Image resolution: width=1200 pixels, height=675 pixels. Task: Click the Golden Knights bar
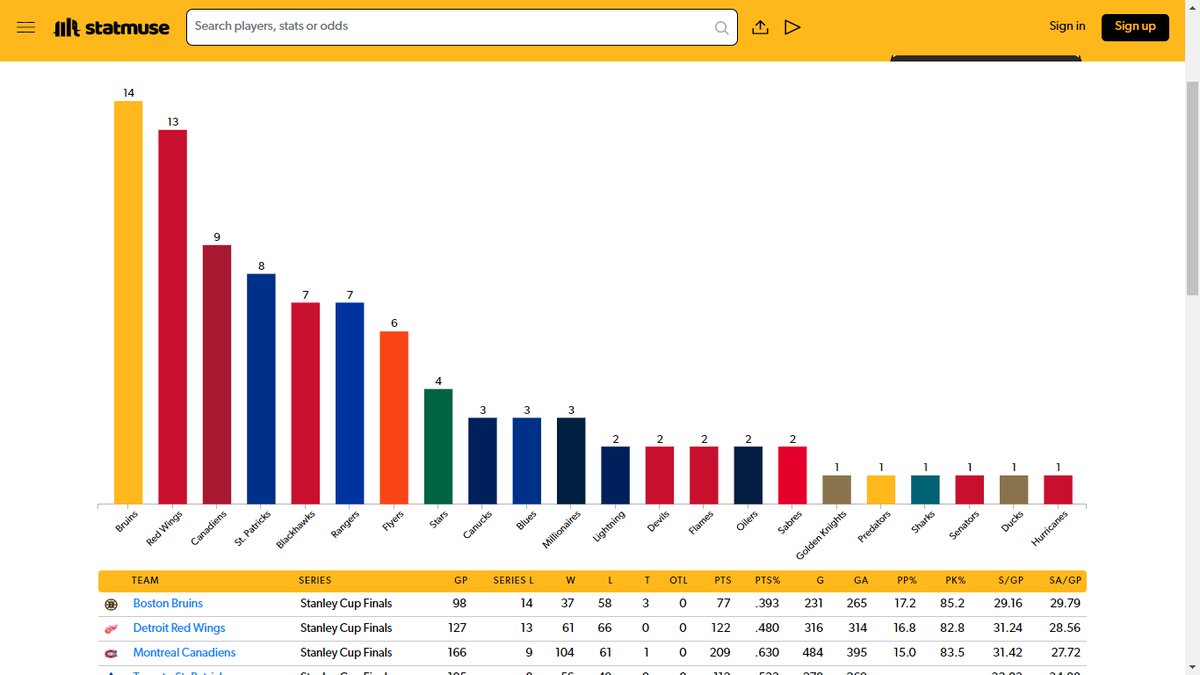837,489
